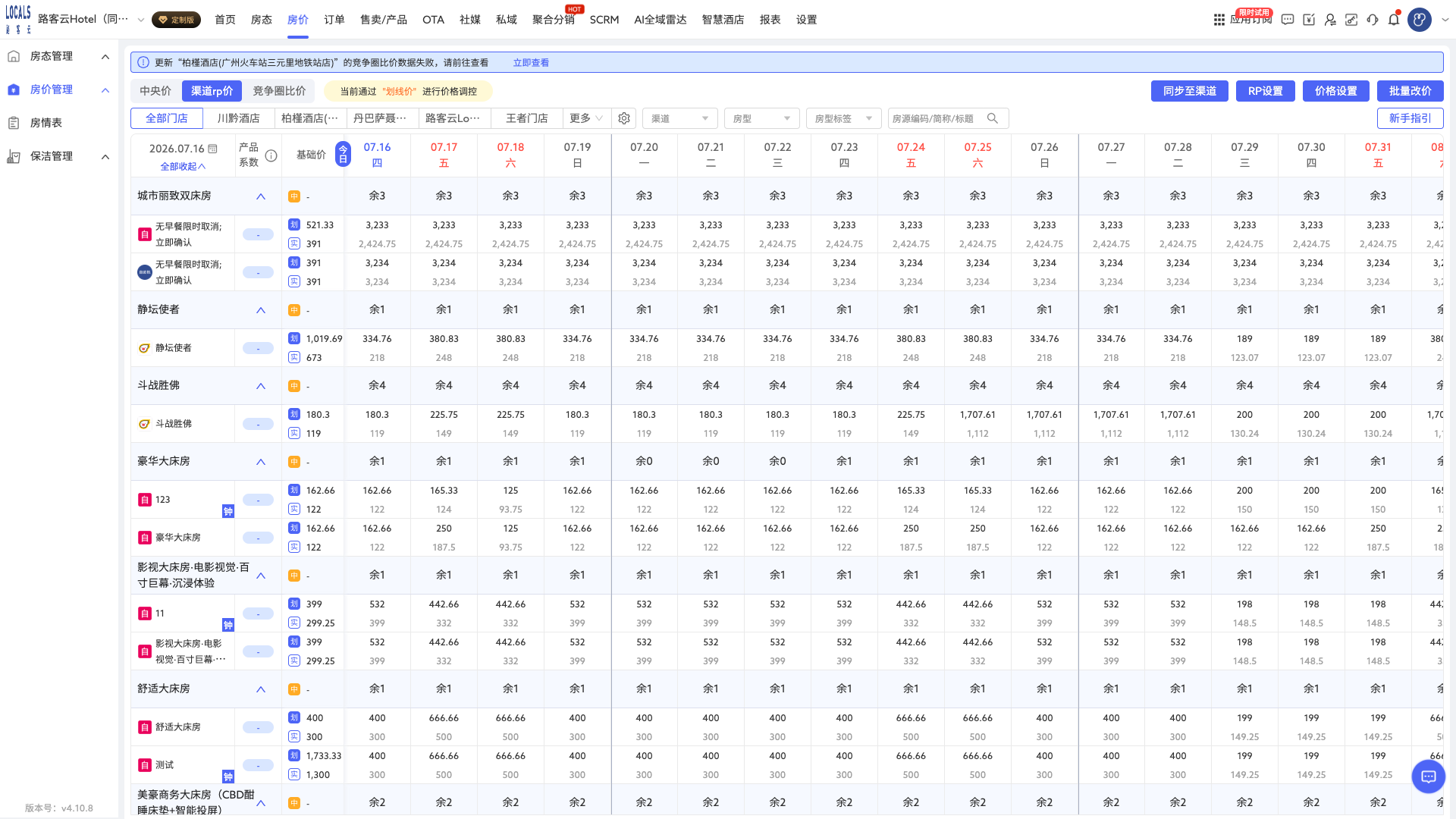Open the 订单 top menu
This screenshot has height=819, width=1456.
point(334,20)
